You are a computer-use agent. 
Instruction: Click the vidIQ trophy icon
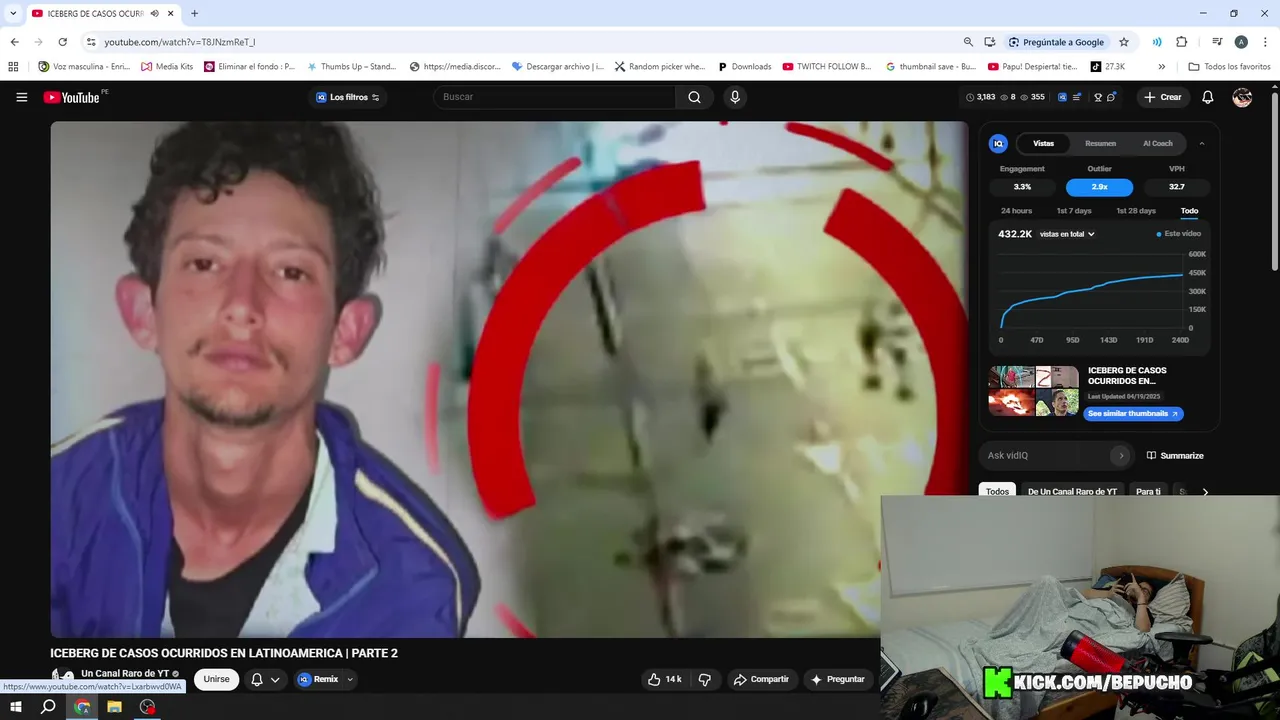click(1098, 97)
